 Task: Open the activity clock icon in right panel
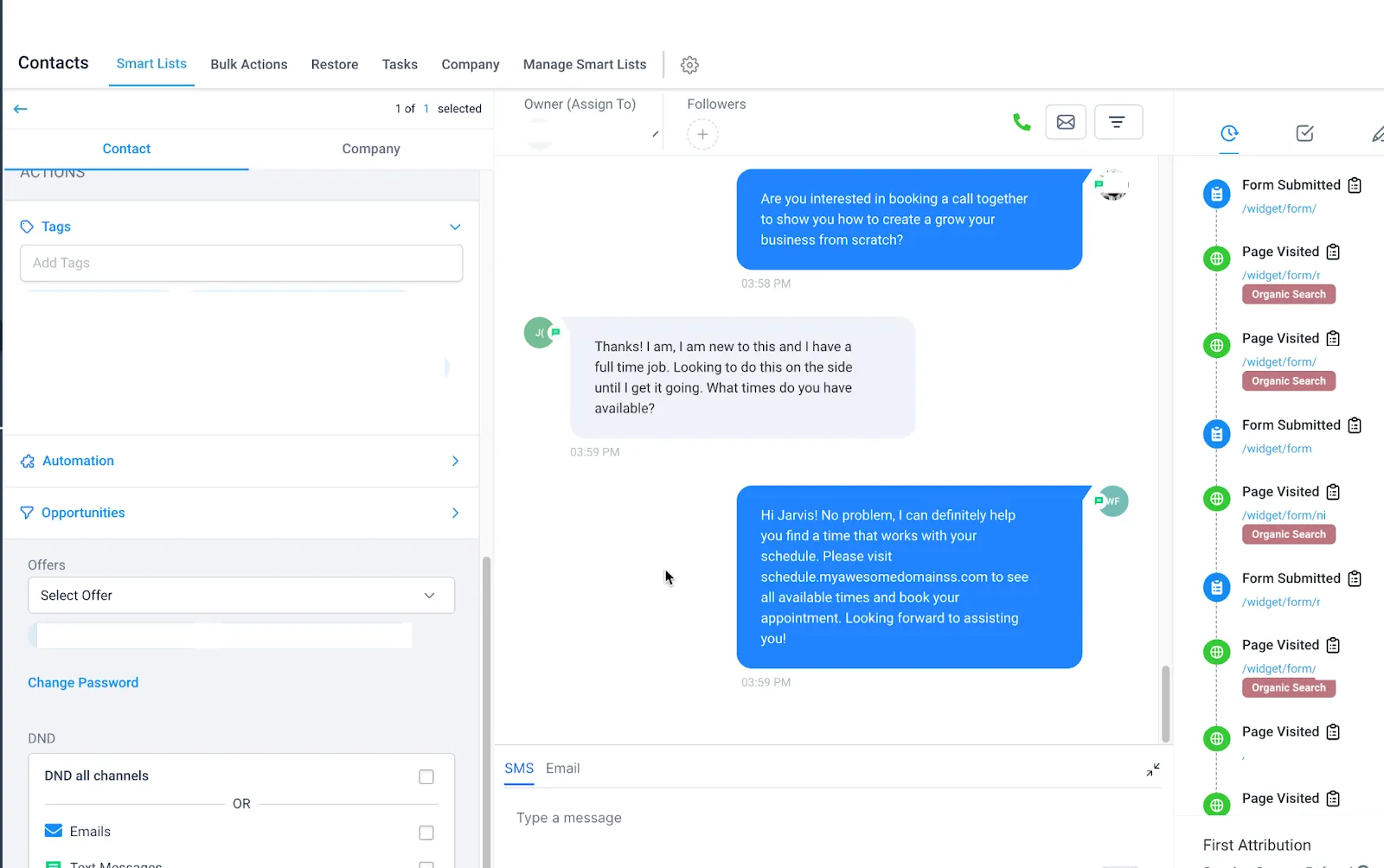pyautogui.click(x=1229, y=133)
